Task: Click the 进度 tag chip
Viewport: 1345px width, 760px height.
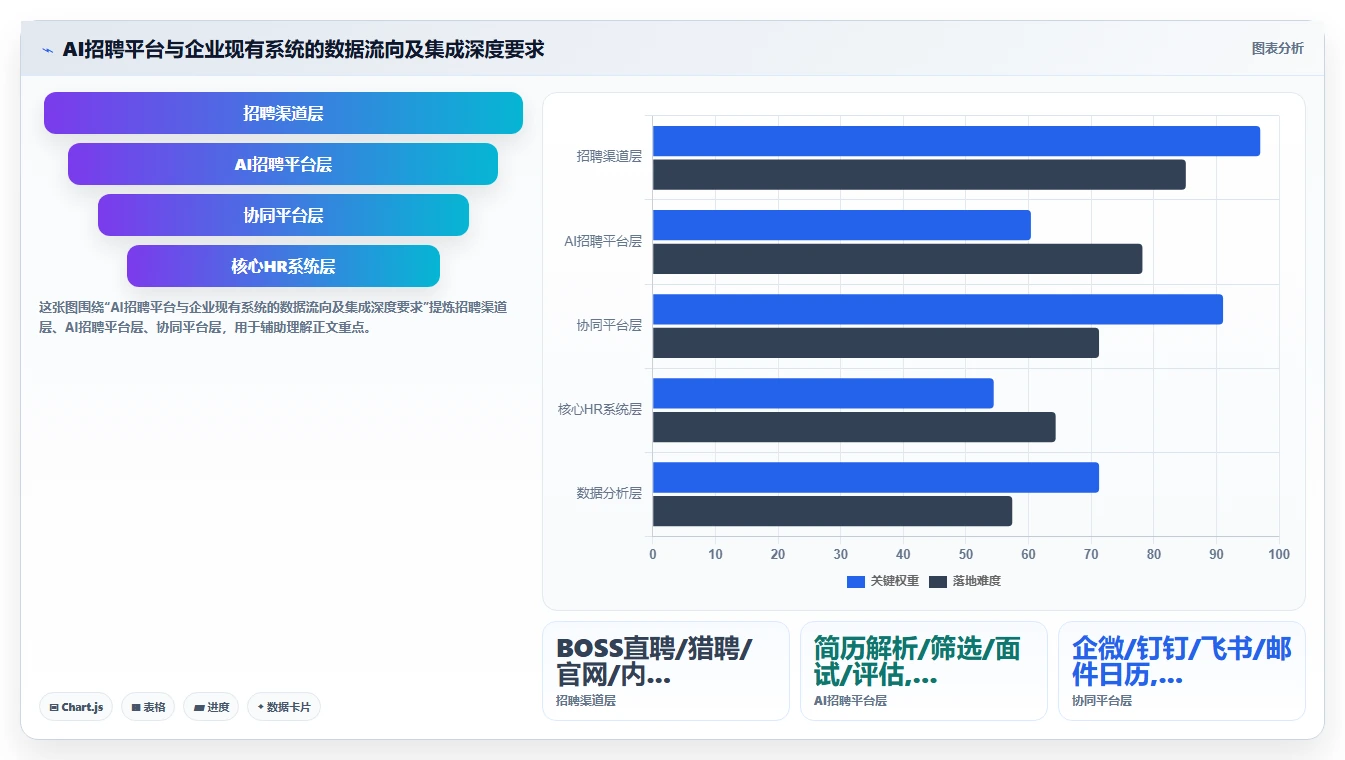Action: (x=211, y=707)
